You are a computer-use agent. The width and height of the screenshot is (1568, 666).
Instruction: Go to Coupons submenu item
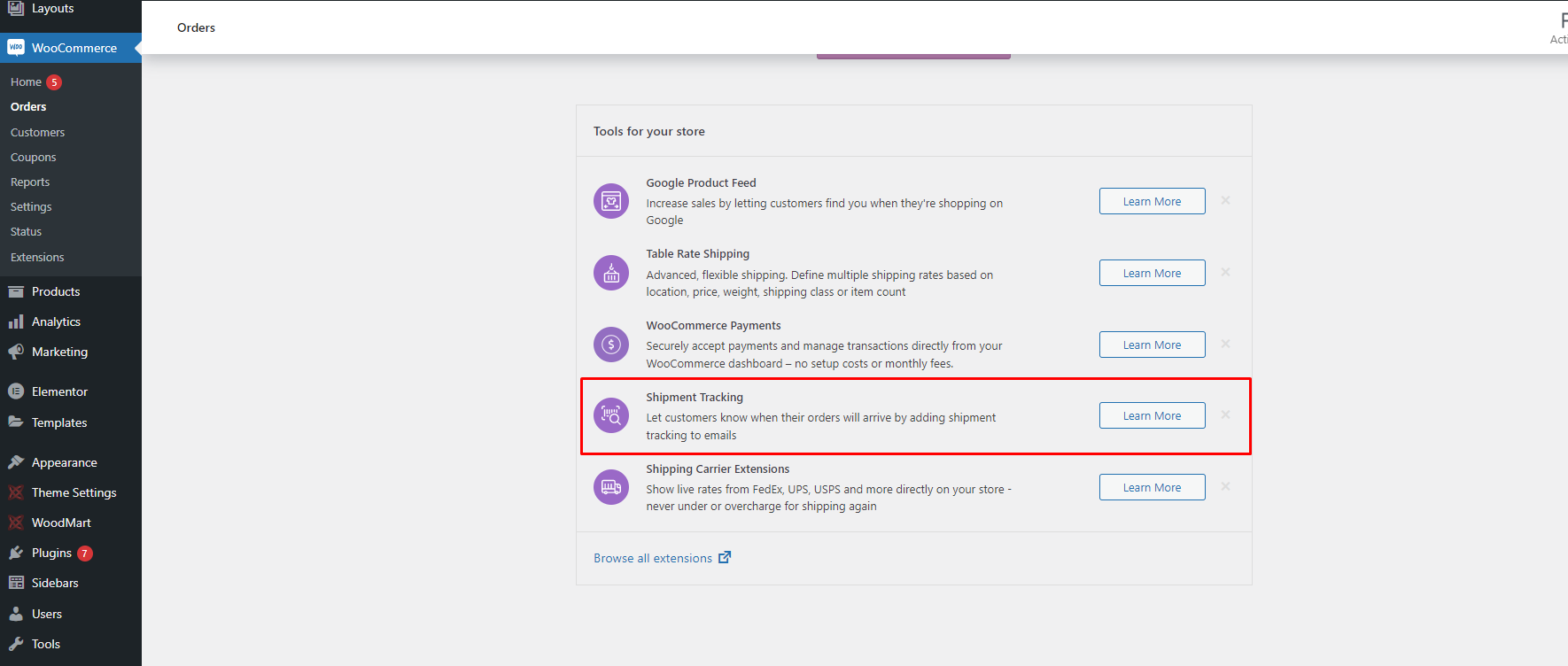pos(34,157)
